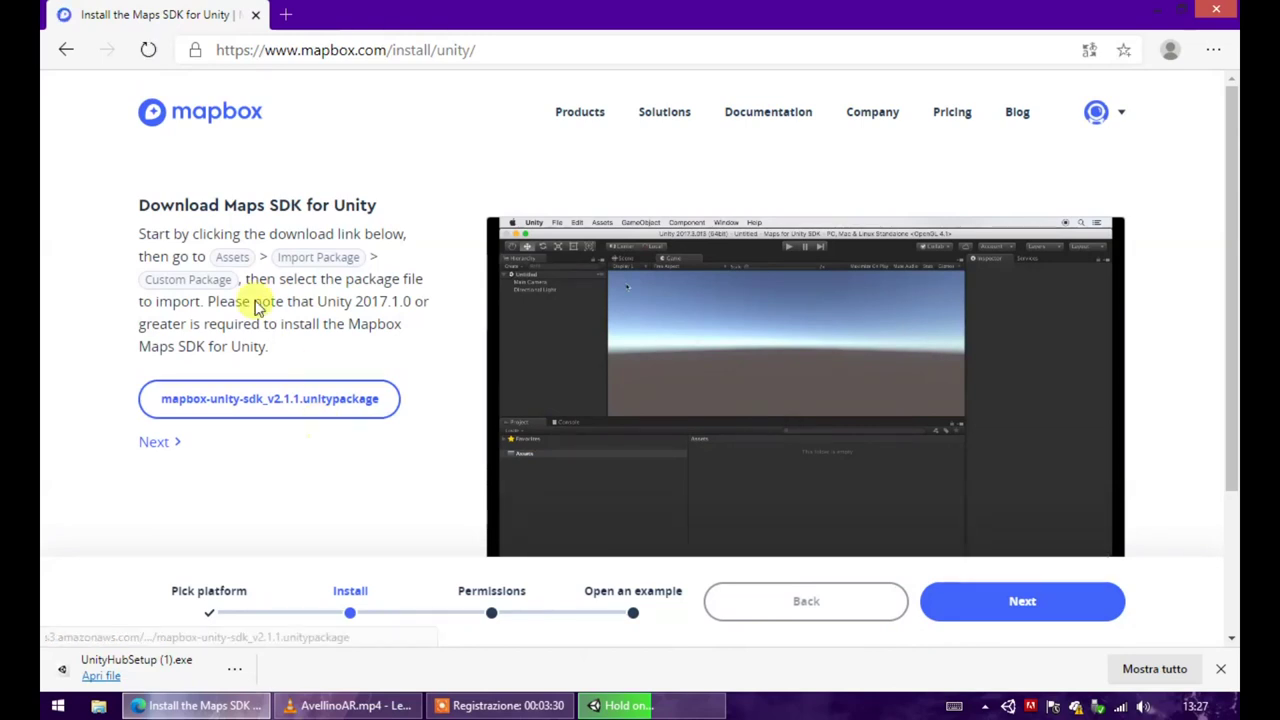Open a new browser tab

click(286, 14)
